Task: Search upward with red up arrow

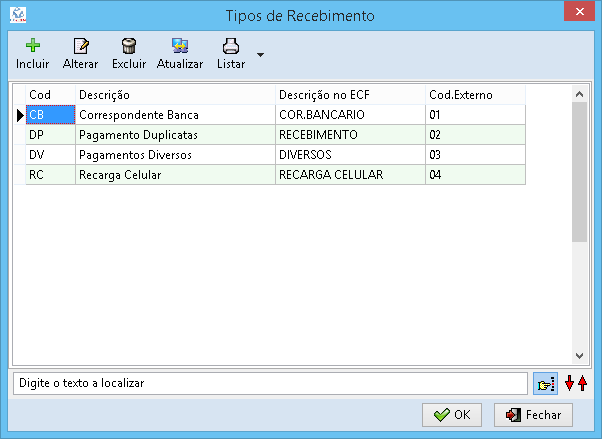Action: pyautogui.click(x=582, y=383)
